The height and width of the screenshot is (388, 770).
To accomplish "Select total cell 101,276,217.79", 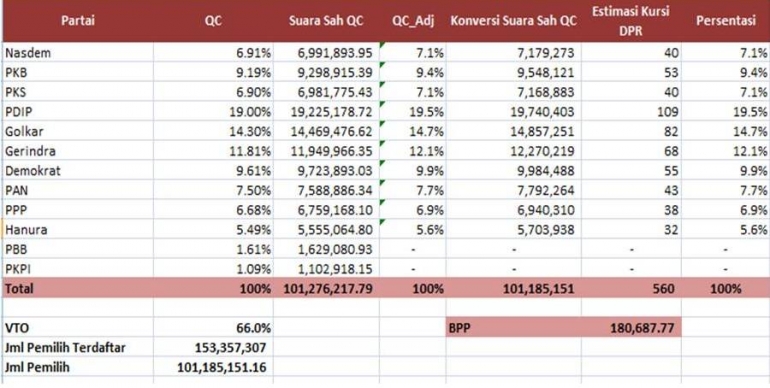I will 326,288.
